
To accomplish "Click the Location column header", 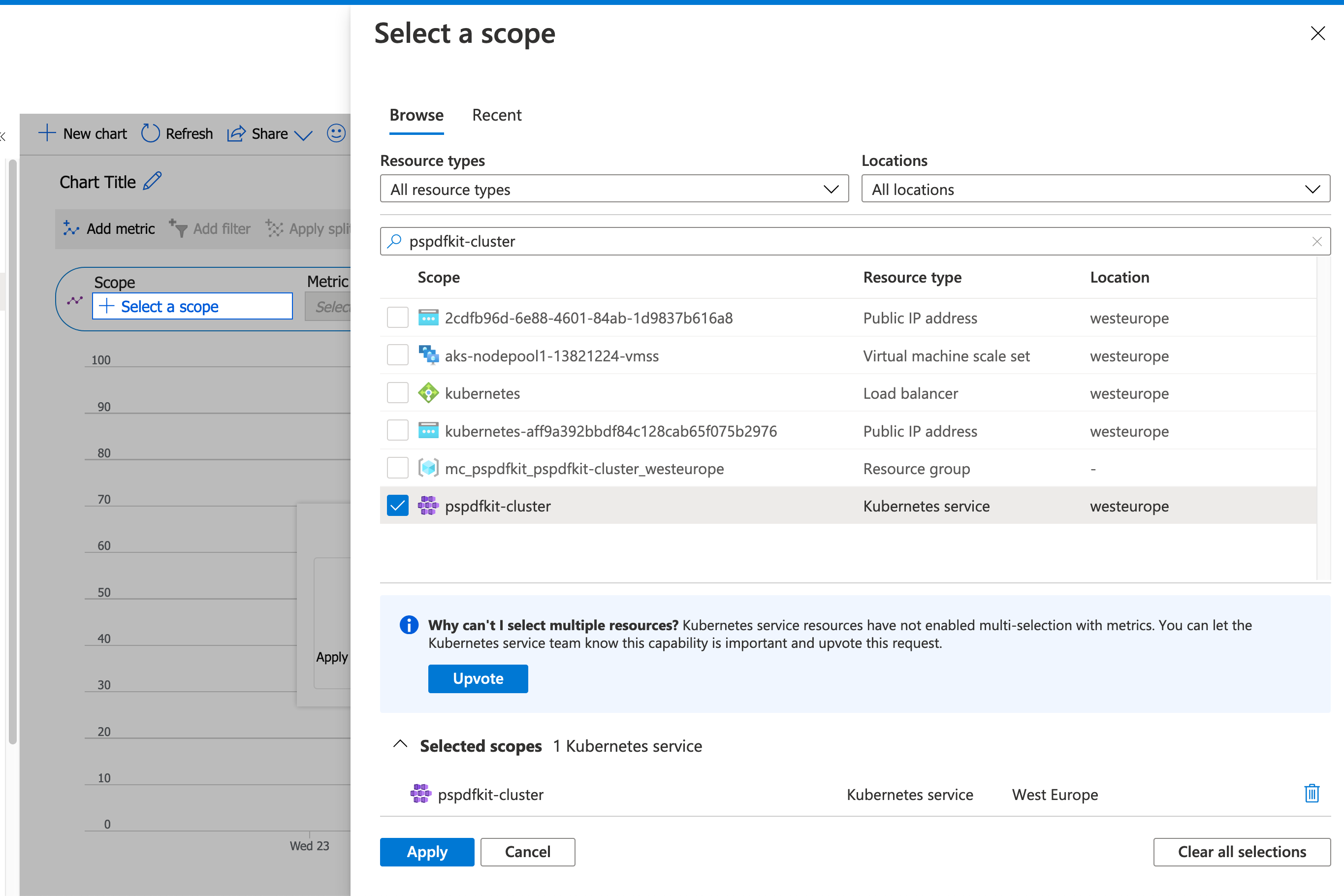I will (x=1120, y=278).
